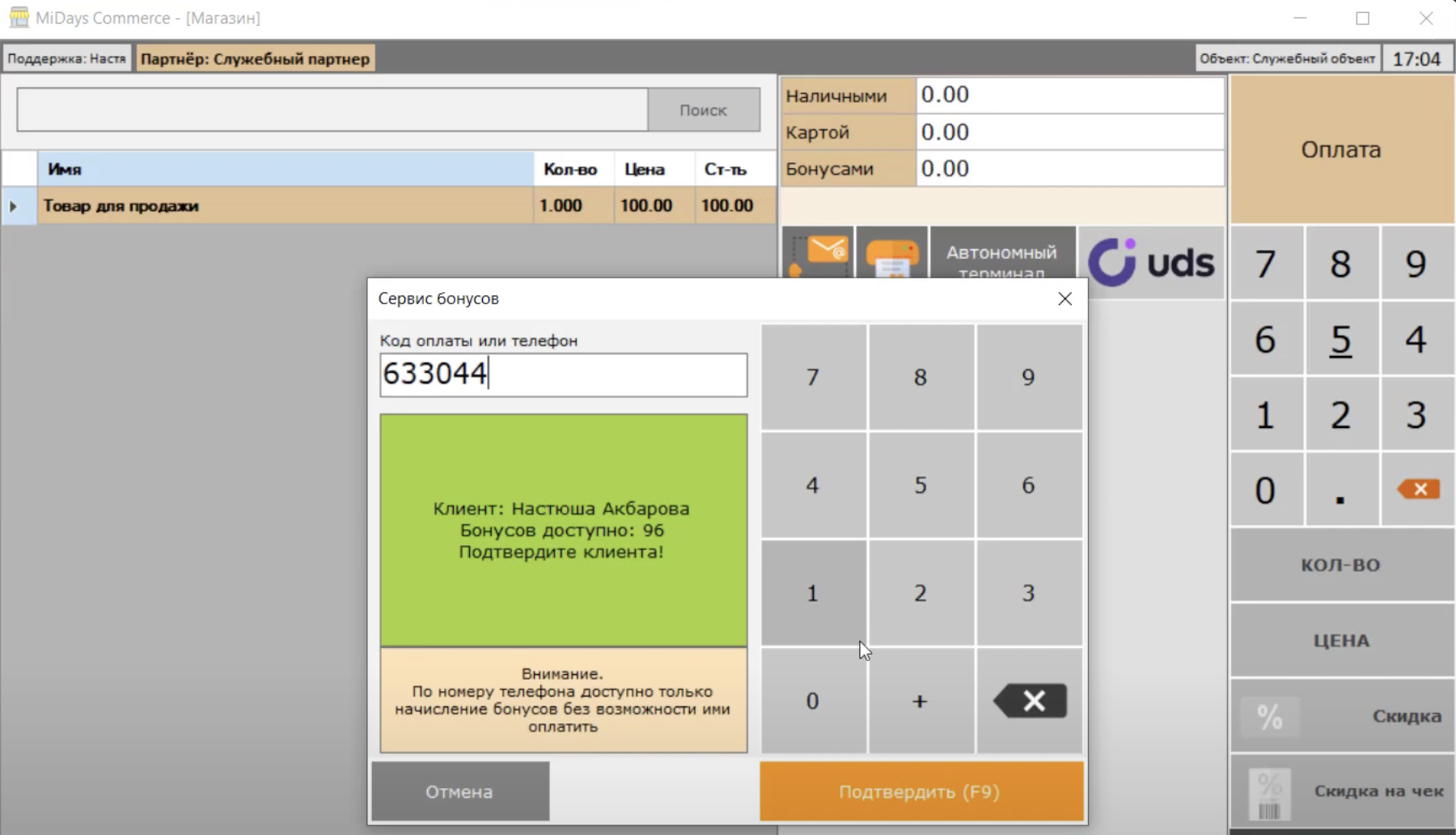
Task: Click the Внимание phone number notice panel
Action: pos(563,700)
